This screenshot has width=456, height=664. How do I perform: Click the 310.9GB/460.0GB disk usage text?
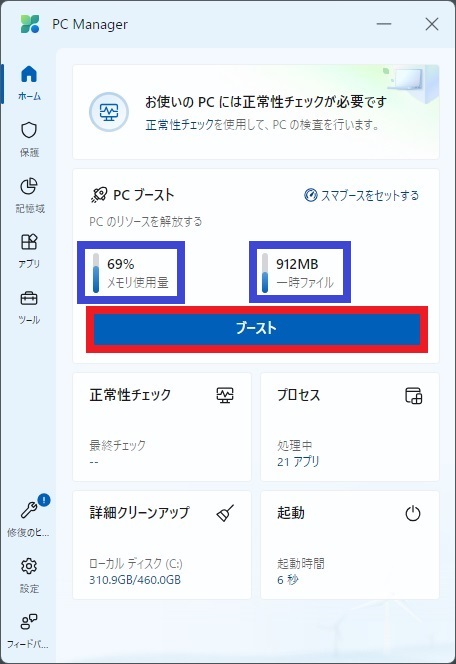click(x=135, y=580)
